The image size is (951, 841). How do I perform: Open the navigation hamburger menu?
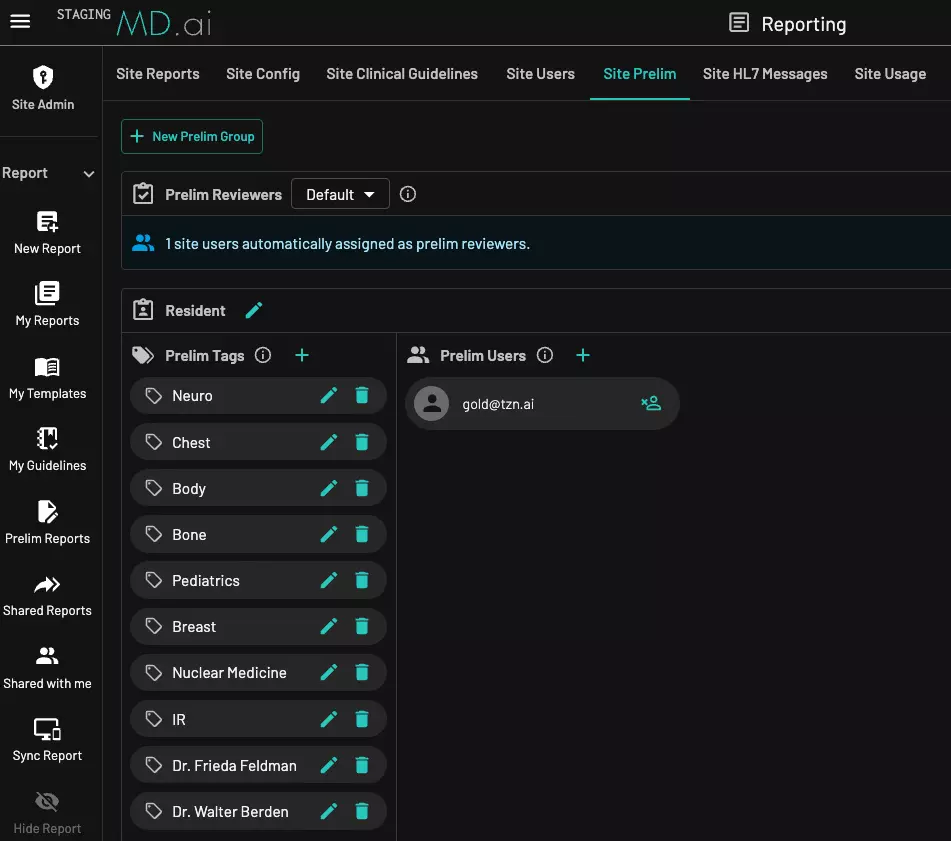[20, 22]
